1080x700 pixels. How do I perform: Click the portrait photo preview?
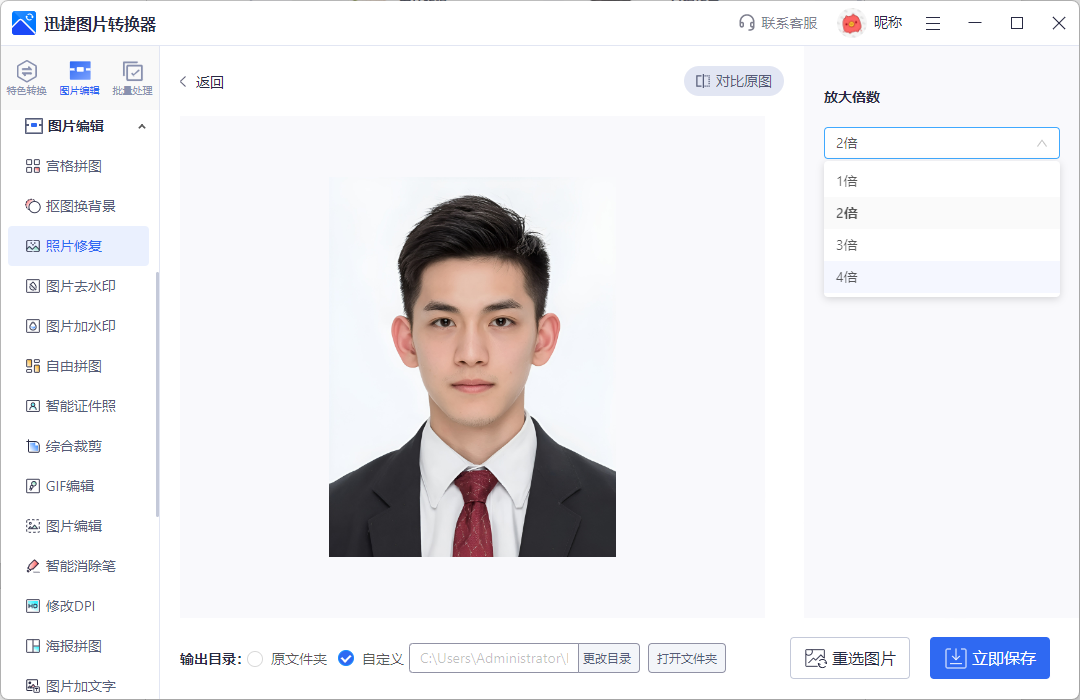click(472, 367)
